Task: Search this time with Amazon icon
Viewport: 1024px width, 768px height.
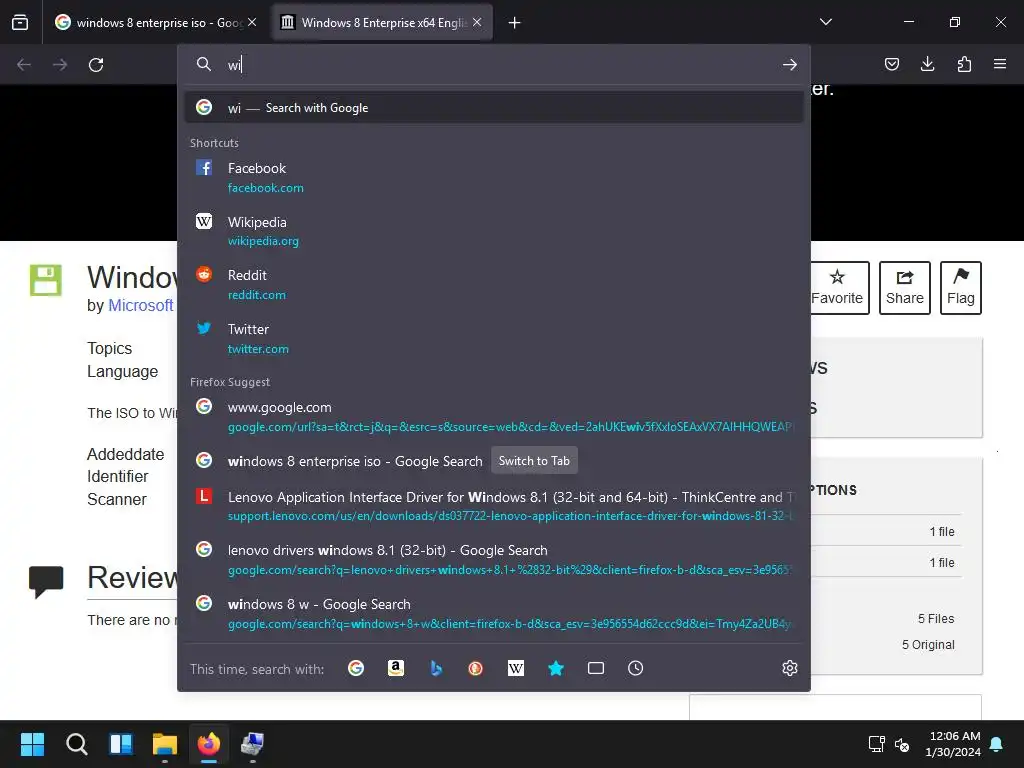Action: point(396,668)
